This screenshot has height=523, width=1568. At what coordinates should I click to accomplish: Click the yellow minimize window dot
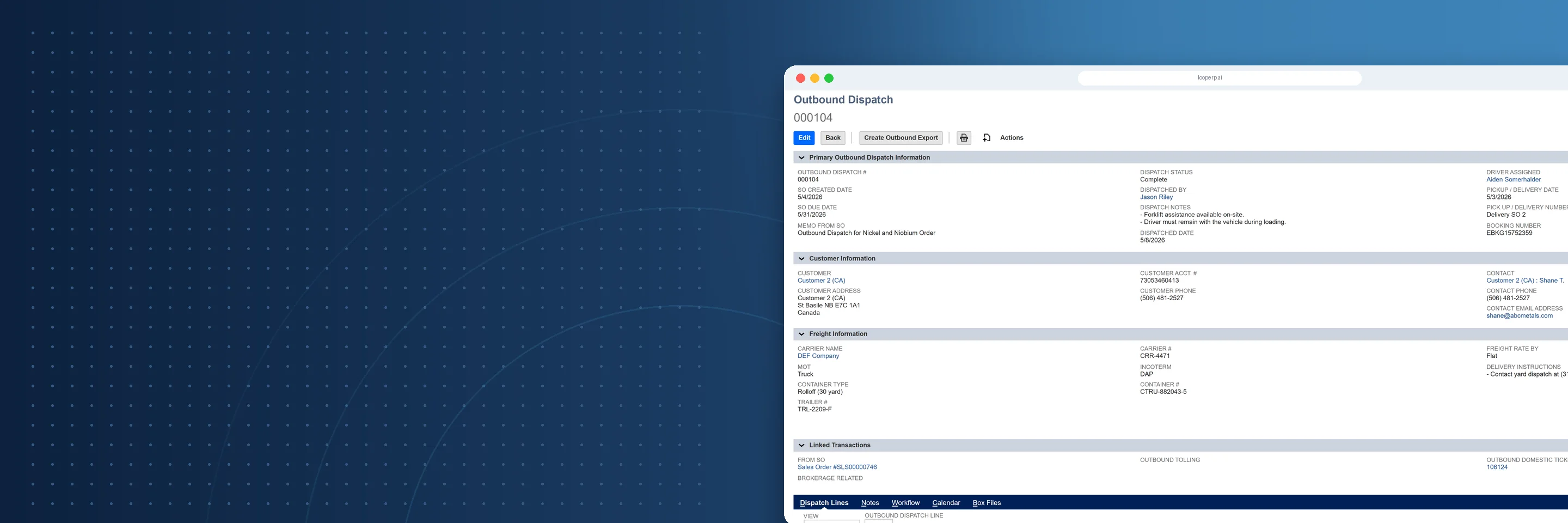click(814, 78)
